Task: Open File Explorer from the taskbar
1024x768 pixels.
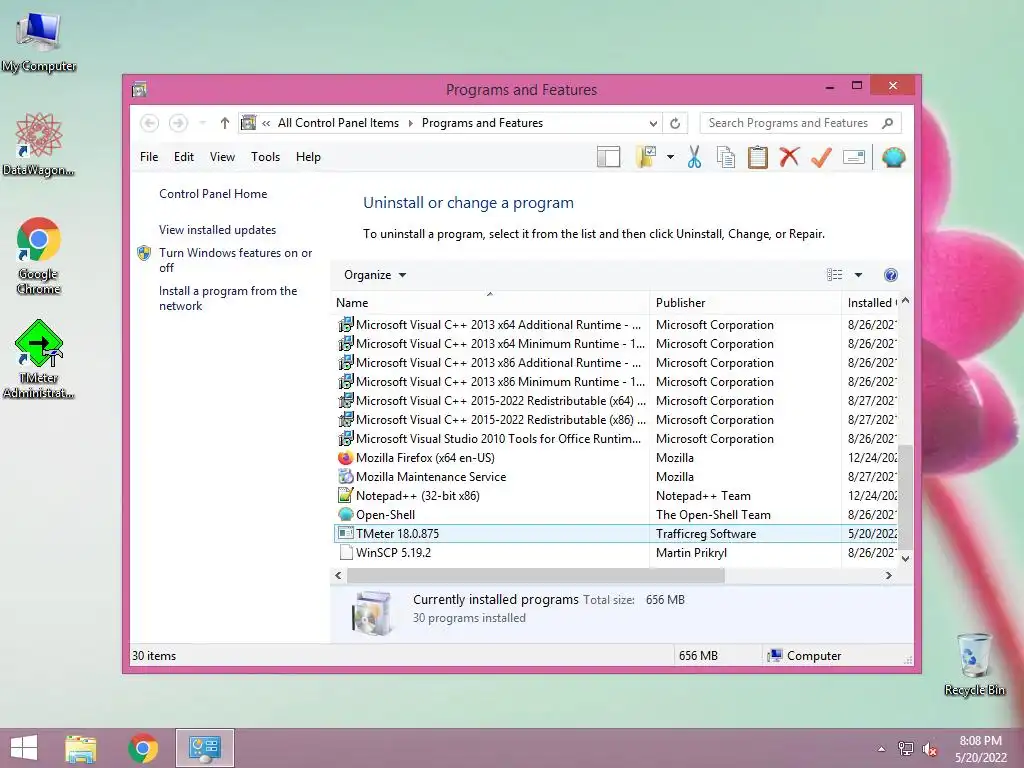Action: coord(81,748)
